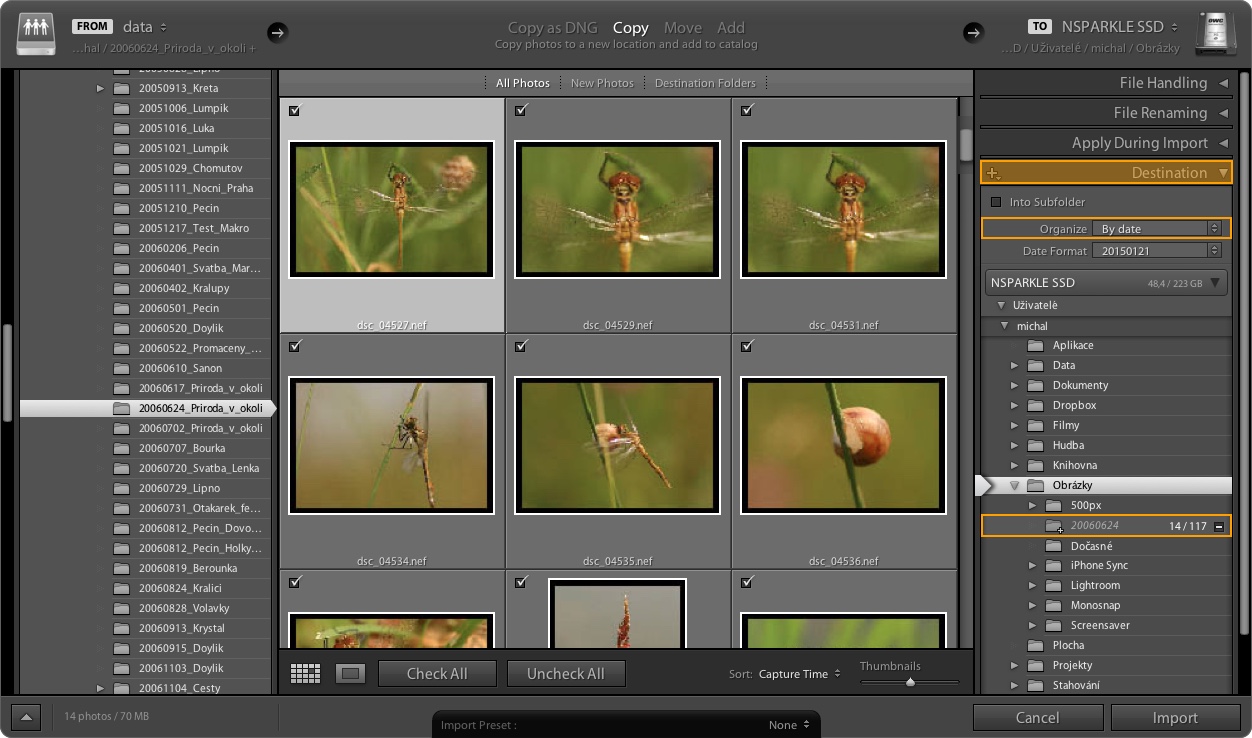The image size is (1252, 738).
Task: Click the photo grid vertical scrollbar
Action: click(x=966, y=145)
